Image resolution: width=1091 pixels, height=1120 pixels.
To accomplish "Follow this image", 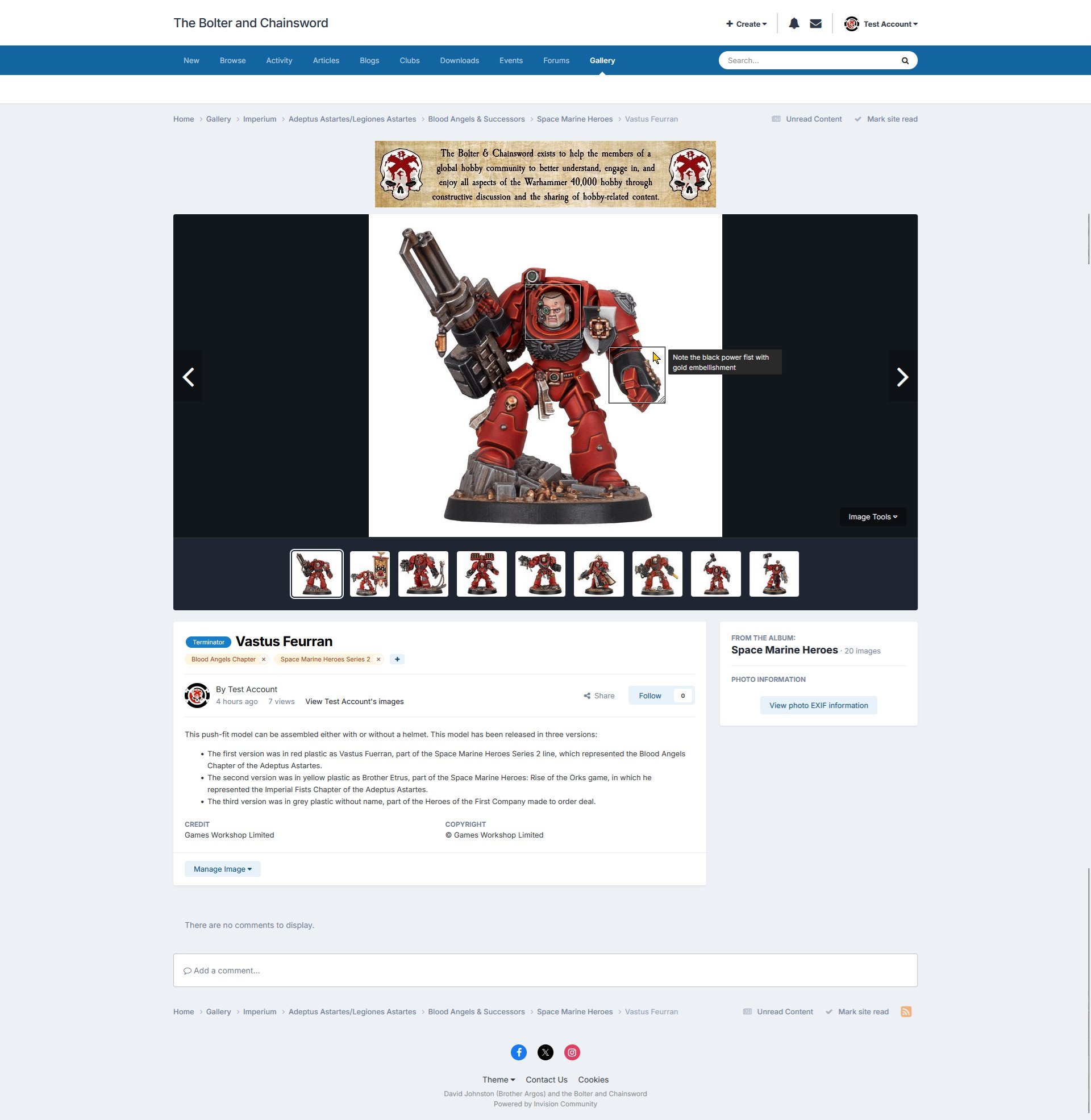I will 650,696.
